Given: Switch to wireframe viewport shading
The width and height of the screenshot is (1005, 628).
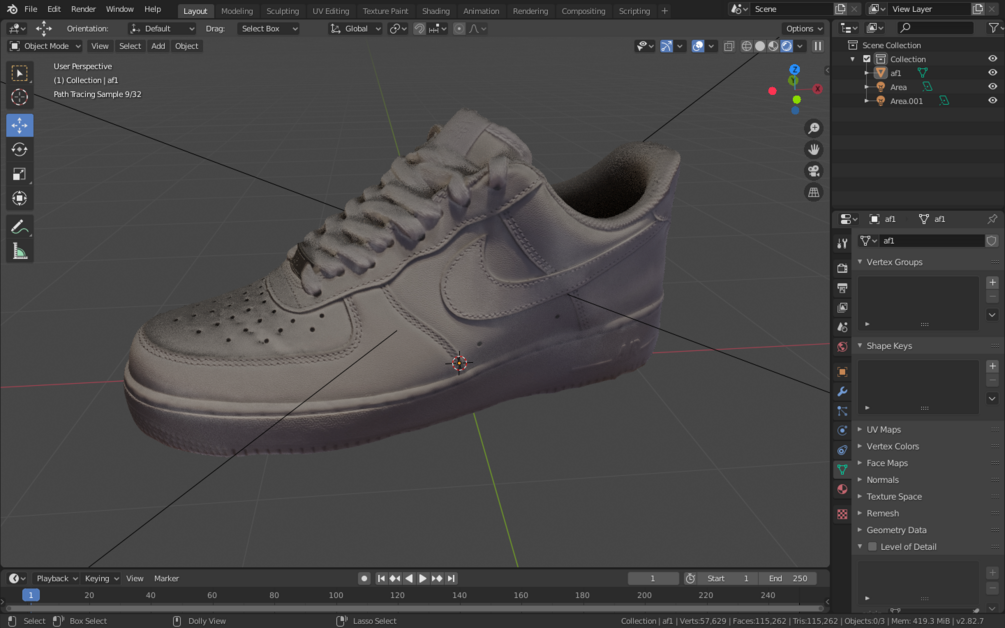Looking at the screenshot, I should (747, 46).
